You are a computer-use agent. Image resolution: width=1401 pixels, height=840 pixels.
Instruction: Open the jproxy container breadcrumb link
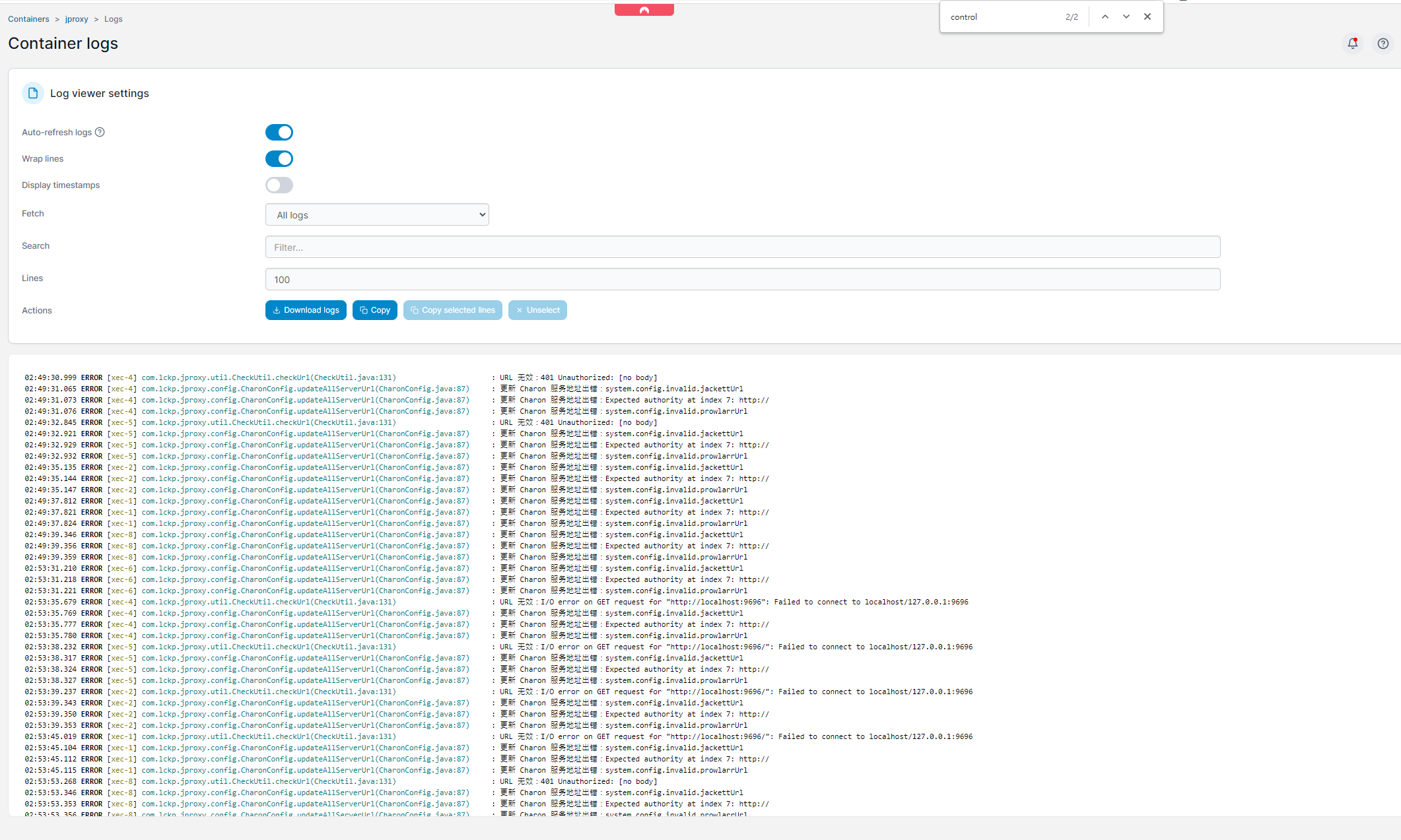pos(77,18)
